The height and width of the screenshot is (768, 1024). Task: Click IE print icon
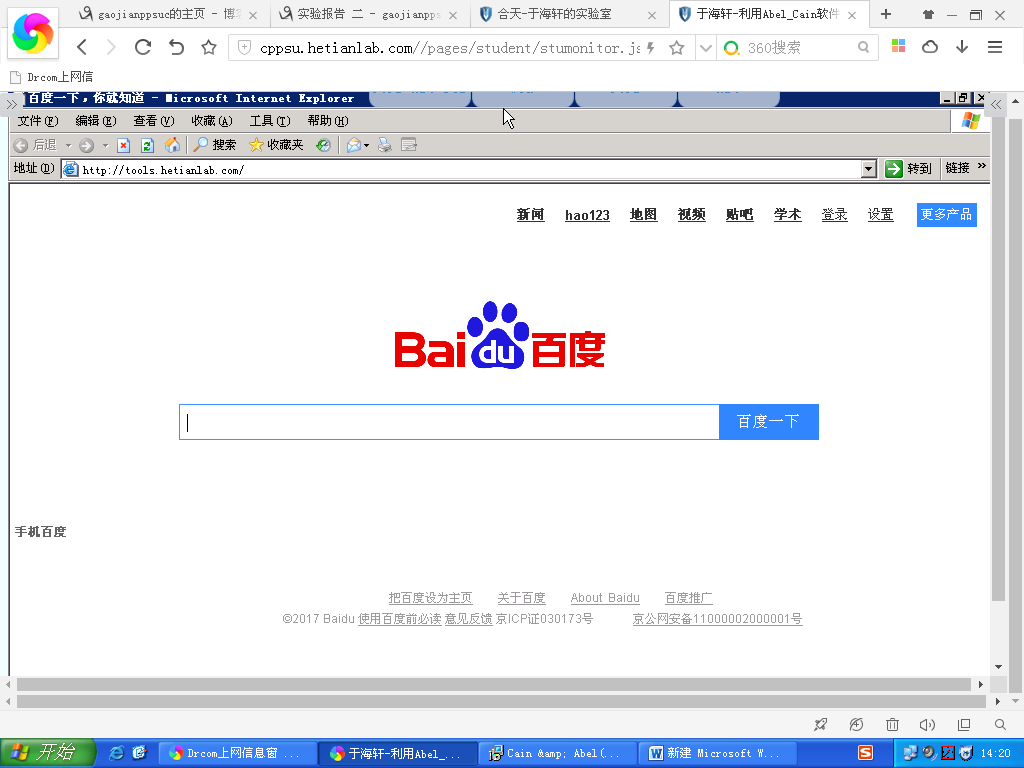pyautogui.click(x=385, y=145)
